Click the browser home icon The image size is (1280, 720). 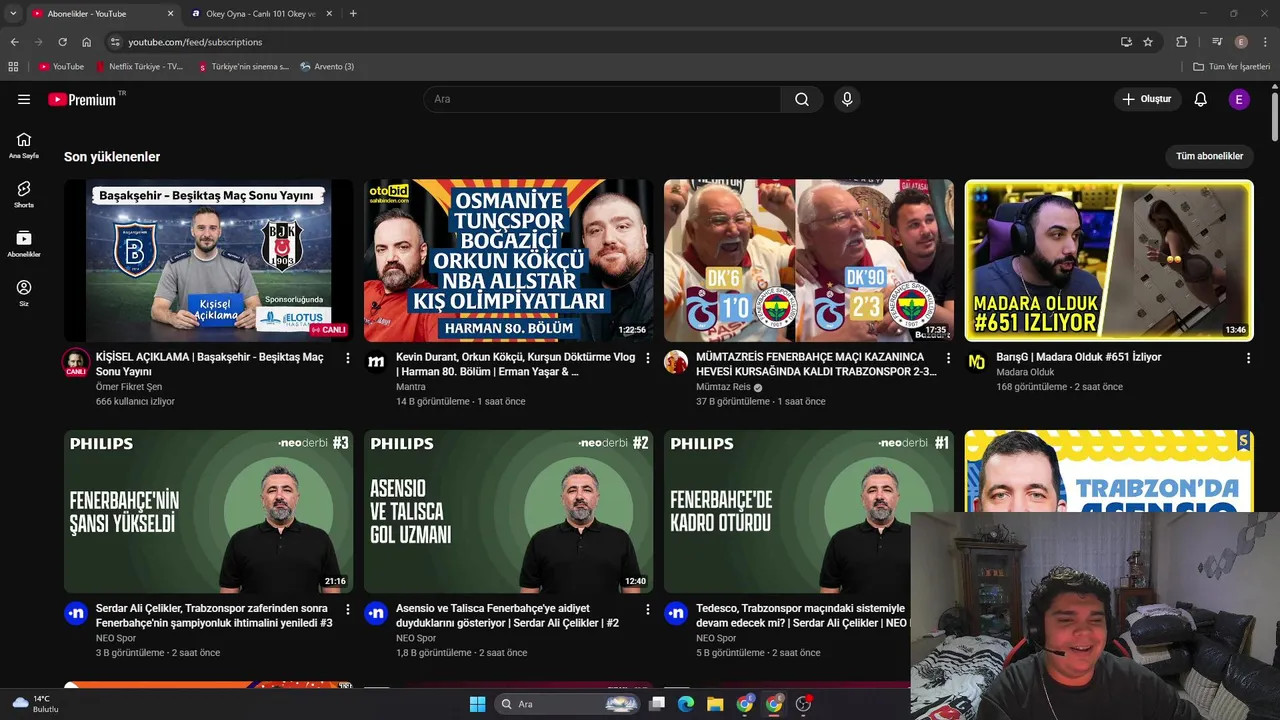click(87, 42)
